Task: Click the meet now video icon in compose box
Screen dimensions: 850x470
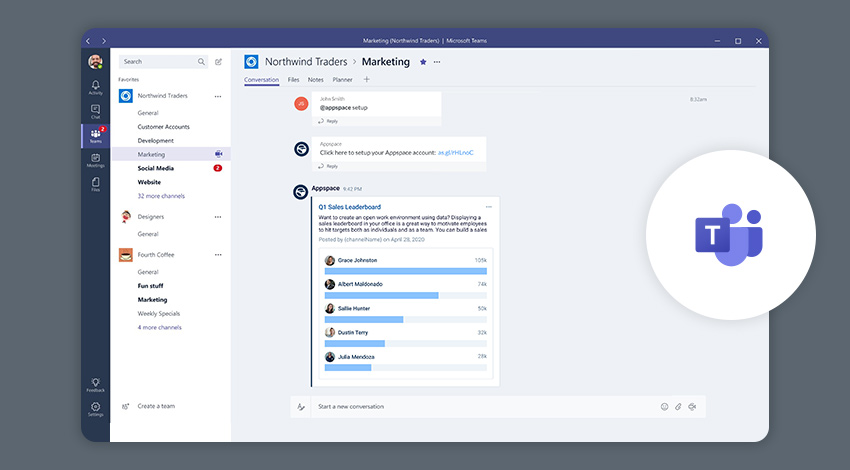Action: (x=692, y=407)
